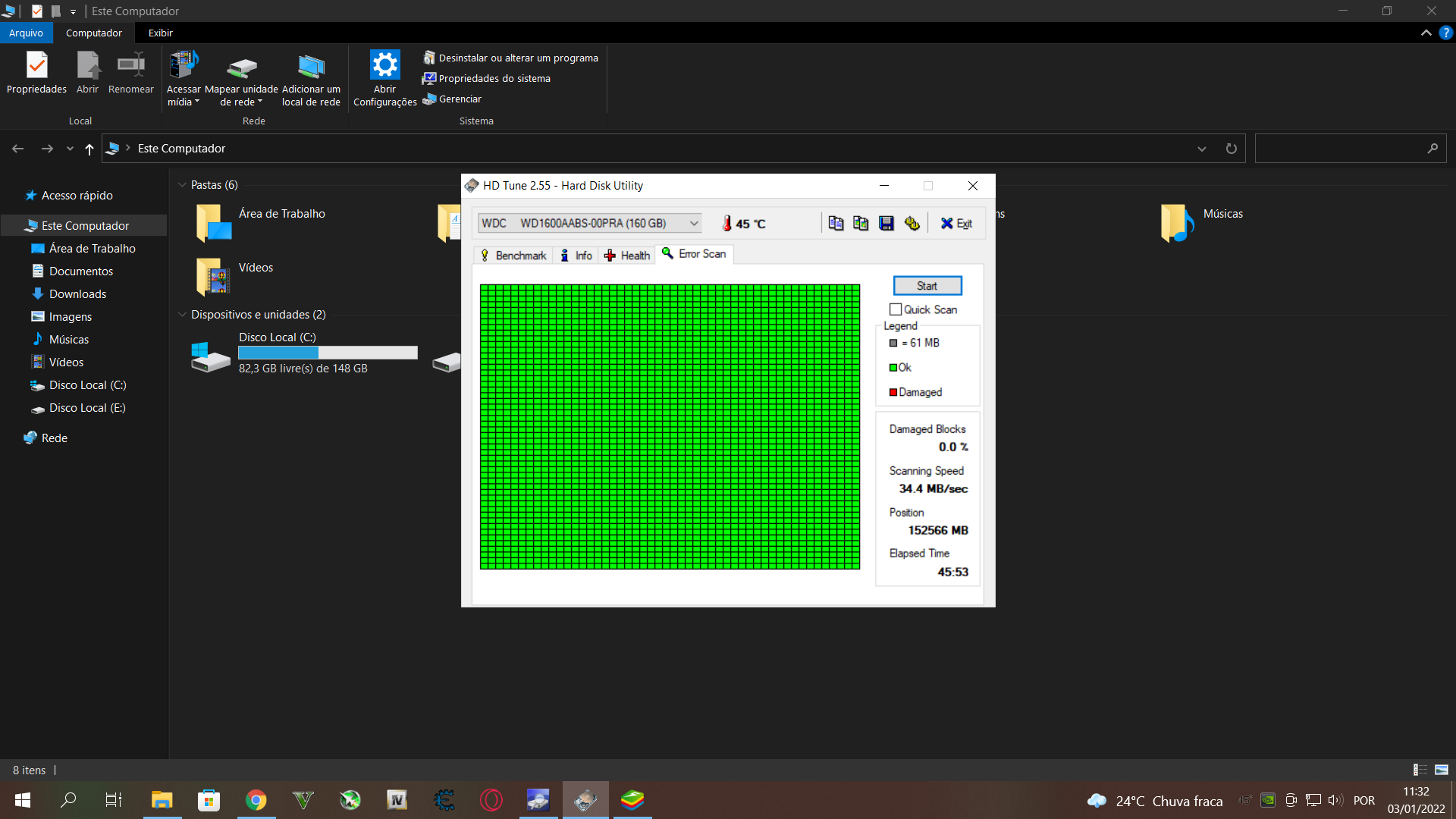Click the volume icon in system tray
Screen dimensions: 1456x819
(x=1335, y=800)
